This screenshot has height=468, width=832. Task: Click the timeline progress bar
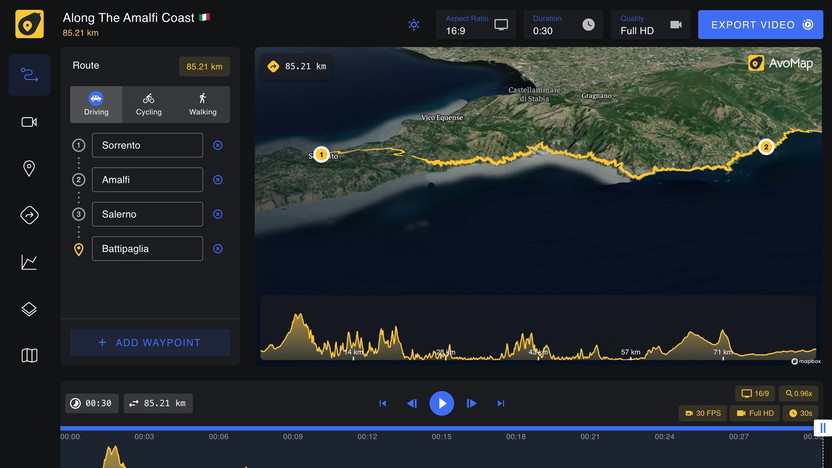coord(440,428)
